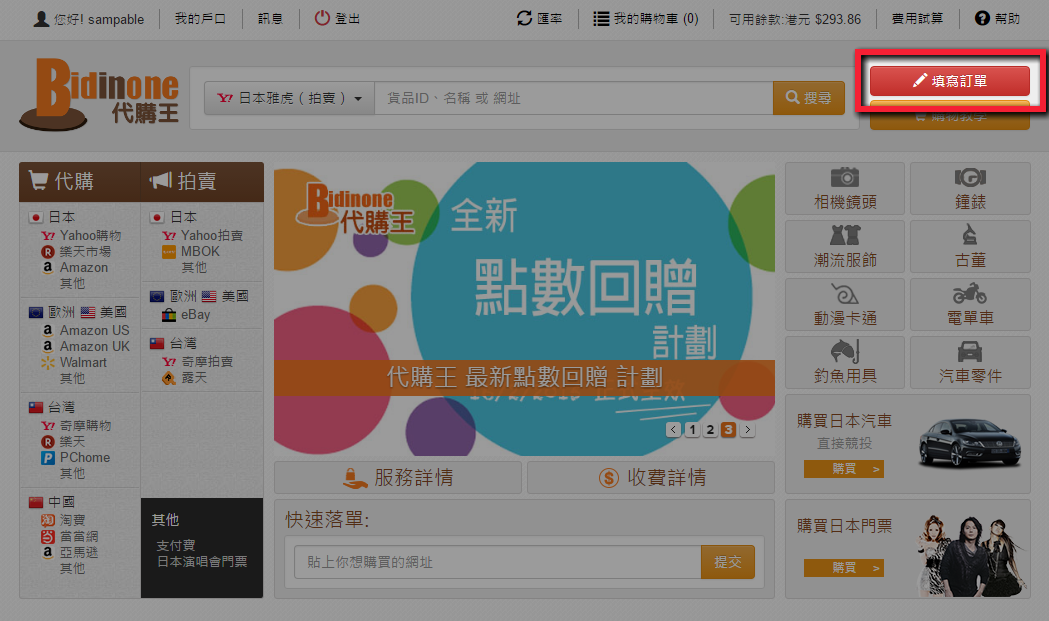1049x621 pixels.
Task: Open 樂天 under 代購 台湾
Action: click(72, 442)
